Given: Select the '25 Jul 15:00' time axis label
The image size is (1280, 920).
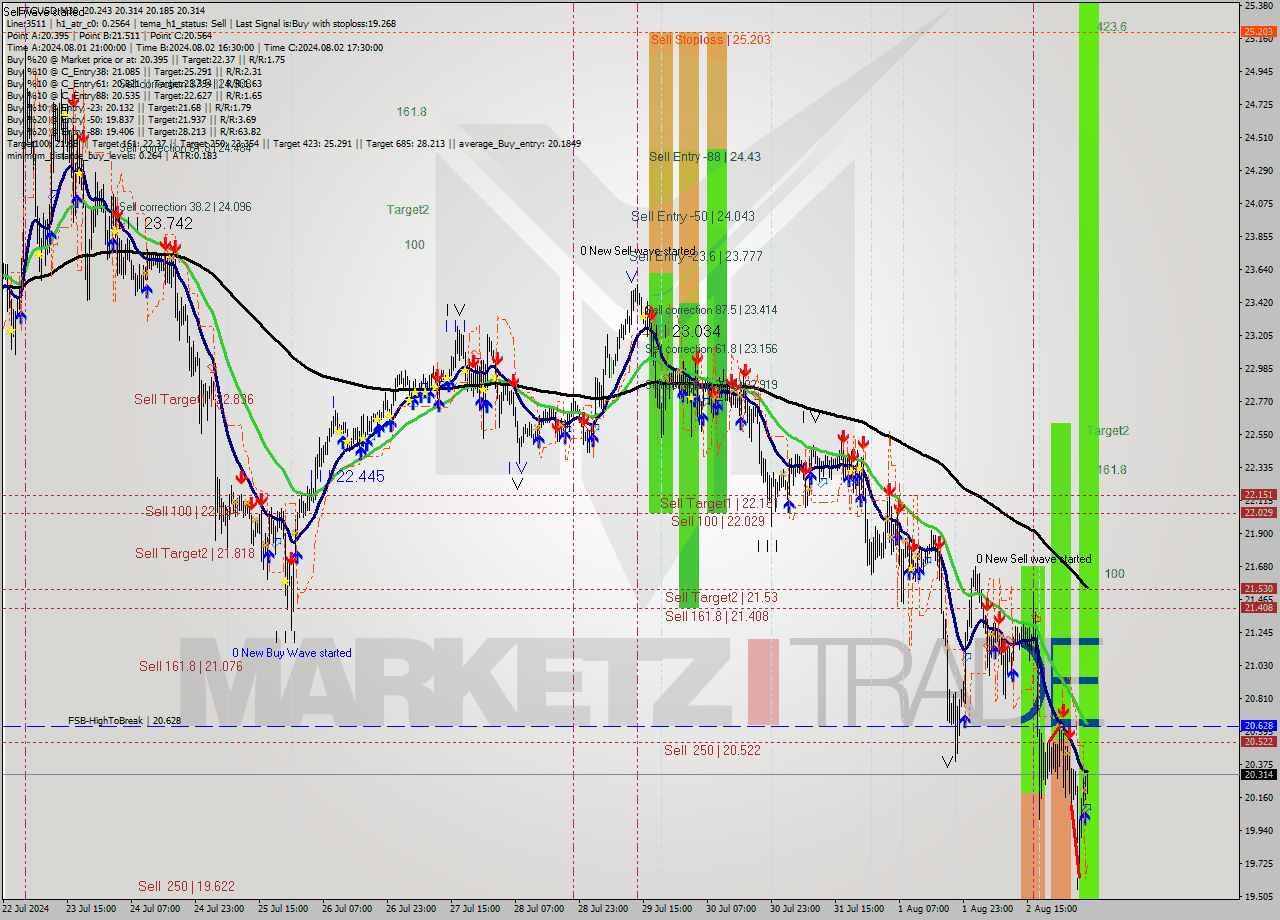Looking at the screenshot, I should [283, 909].
